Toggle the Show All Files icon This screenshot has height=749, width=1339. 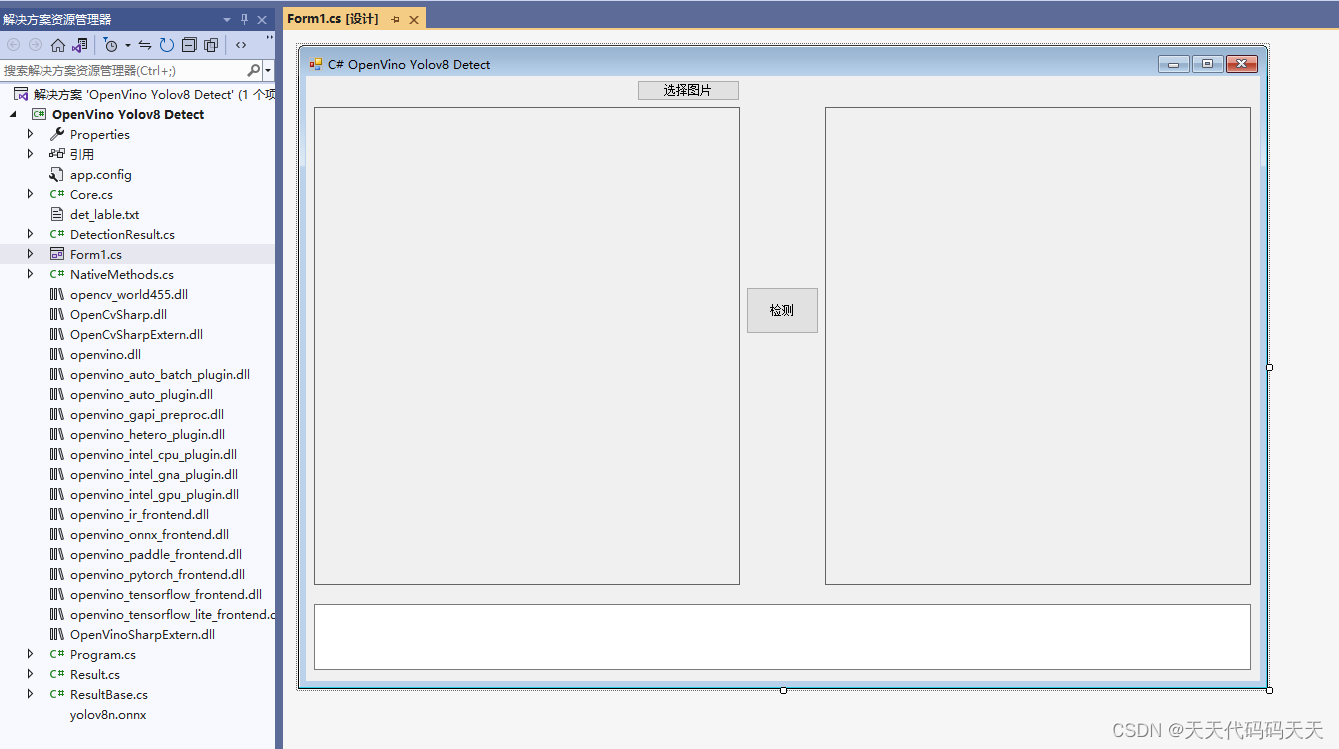212,45
